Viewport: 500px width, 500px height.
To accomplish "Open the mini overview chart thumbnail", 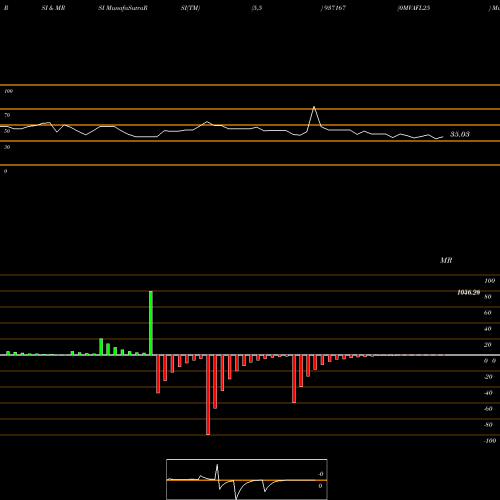I will coord(247,479).
